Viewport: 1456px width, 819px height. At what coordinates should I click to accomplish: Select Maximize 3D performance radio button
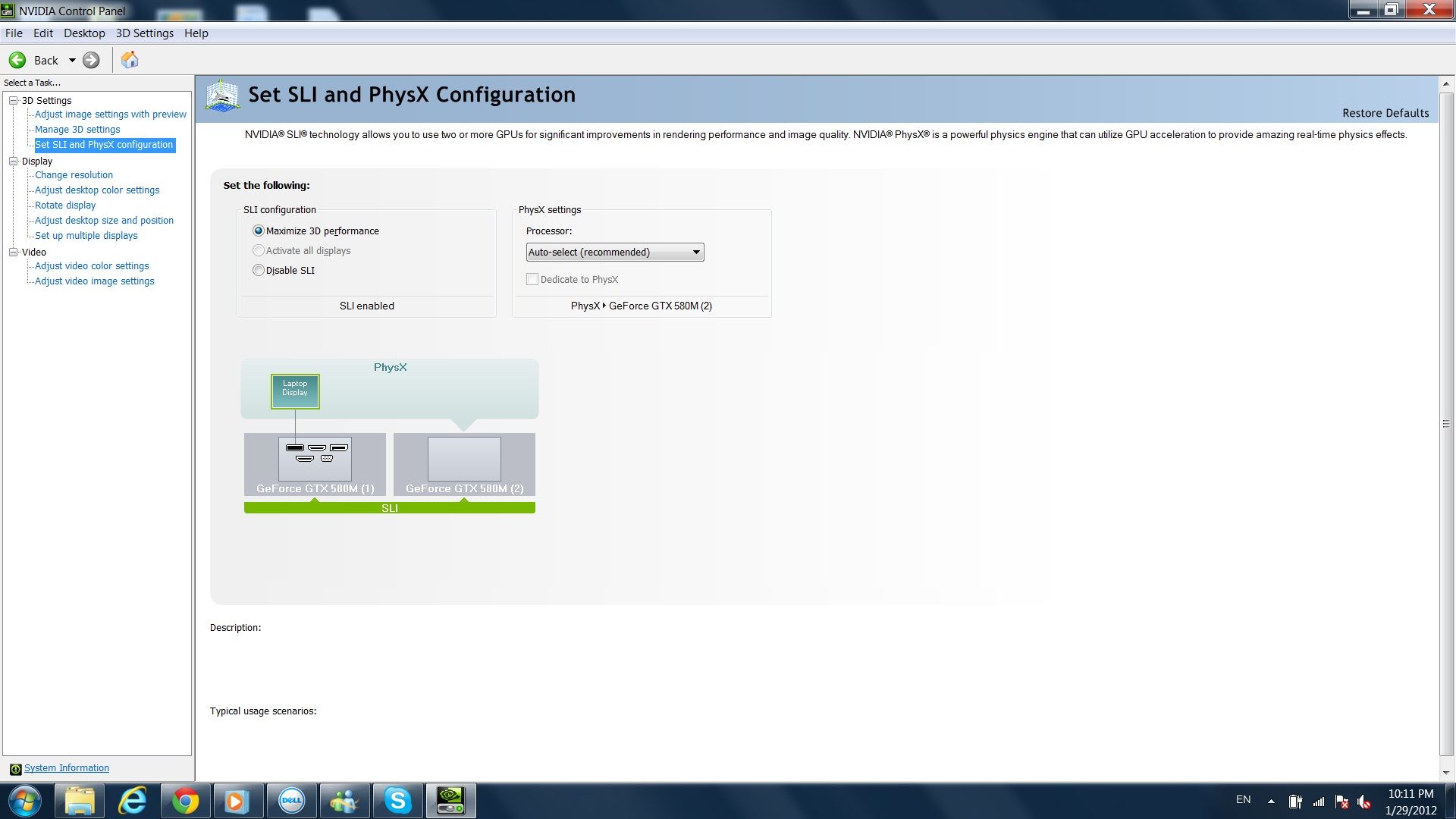pyautogui.click(x=259, y=231)
